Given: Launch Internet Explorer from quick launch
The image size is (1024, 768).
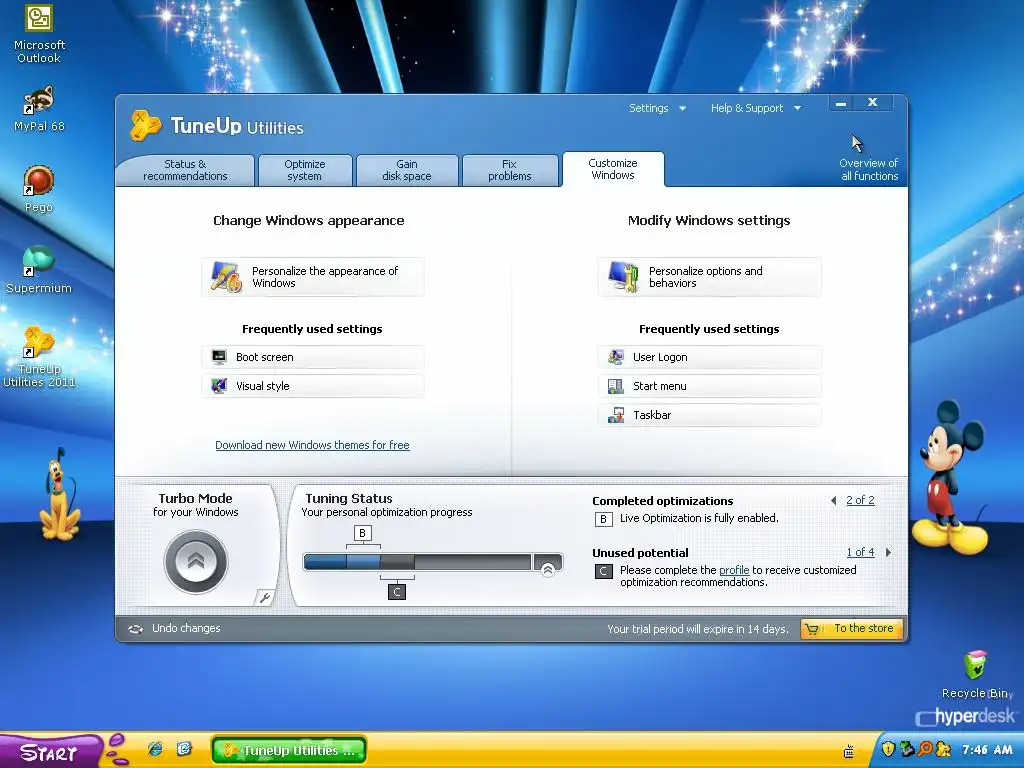Looking at the screenshot, I should [x=155, y=749].
